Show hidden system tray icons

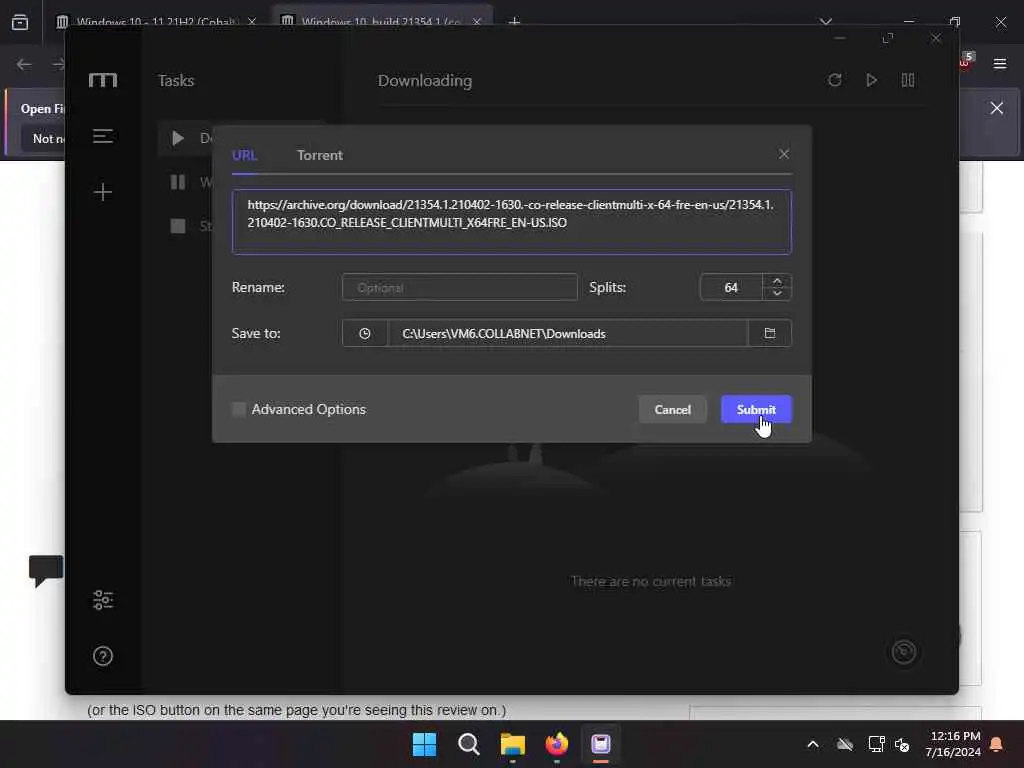click(x=813, y=744)
